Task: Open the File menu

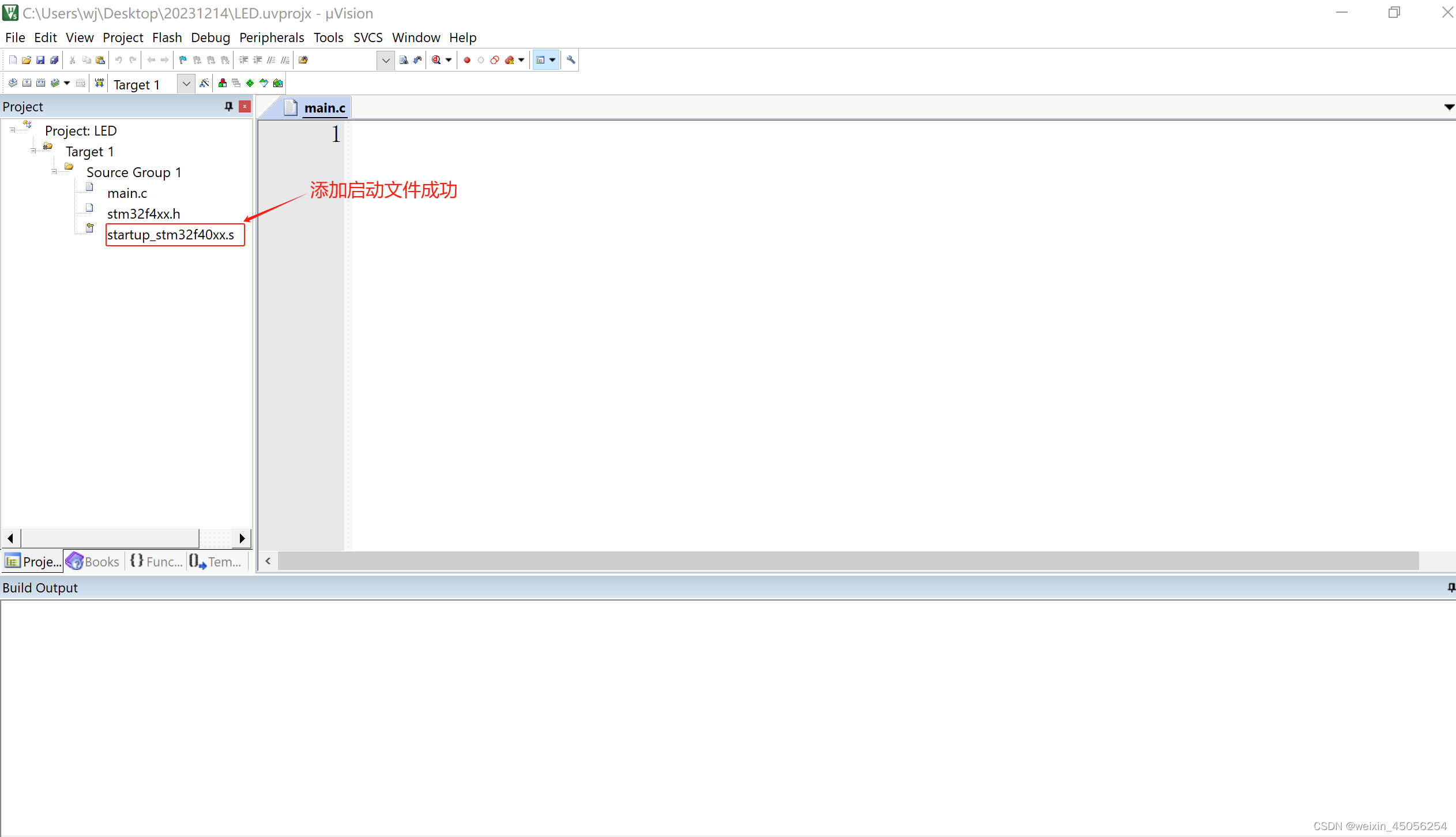Action: (15, 37)
